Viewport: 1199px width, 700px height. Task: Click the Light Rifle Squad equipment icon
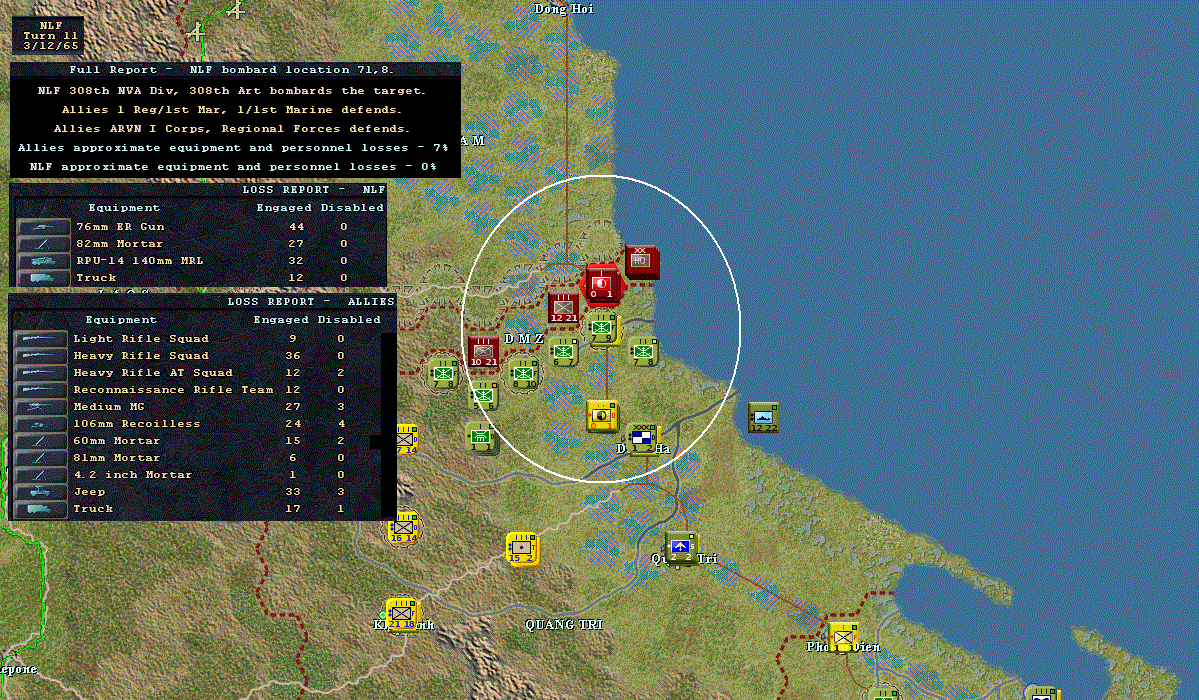click(41, 339)
